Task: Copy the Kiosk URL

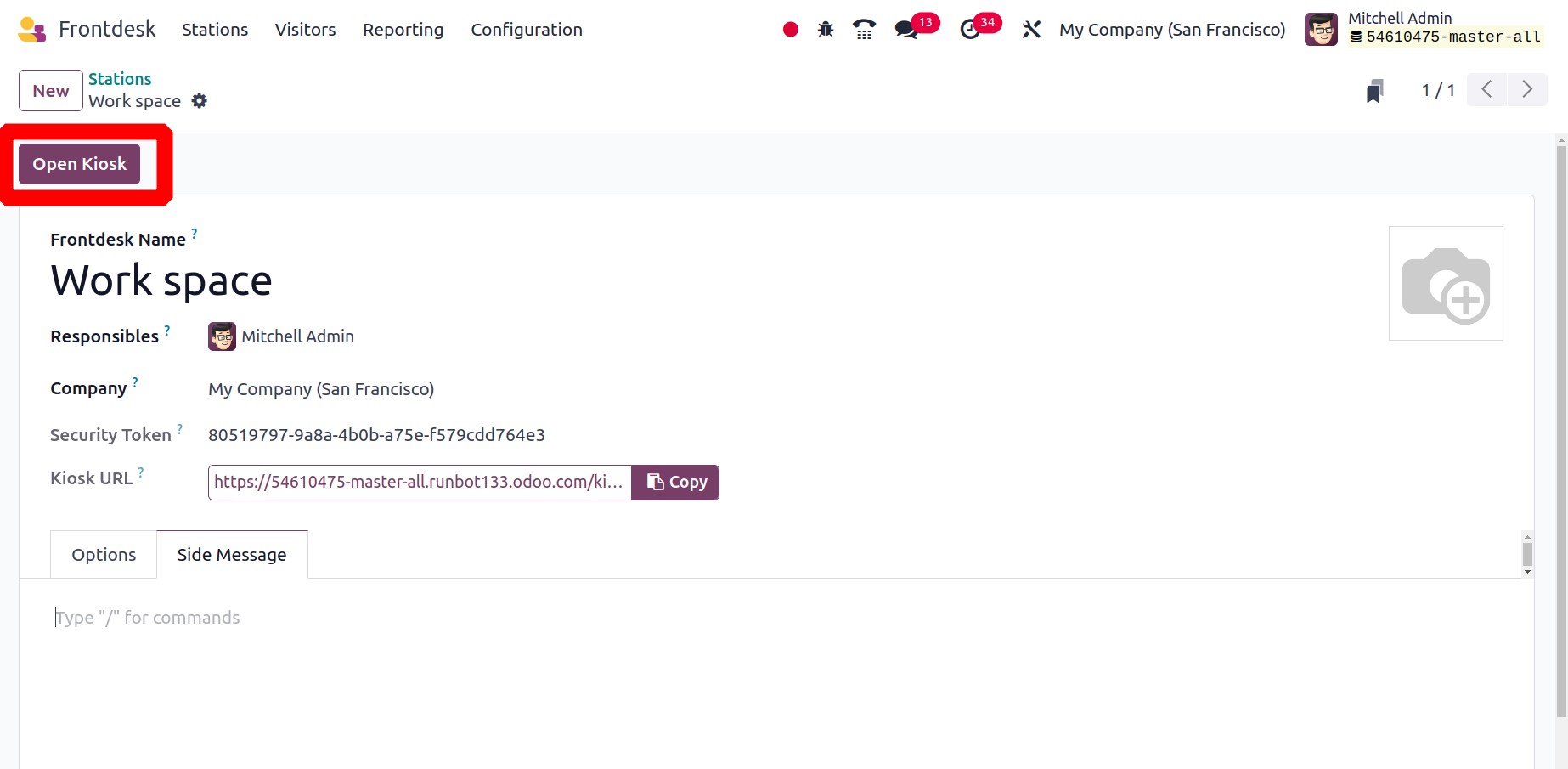Action: click(676, 483)
